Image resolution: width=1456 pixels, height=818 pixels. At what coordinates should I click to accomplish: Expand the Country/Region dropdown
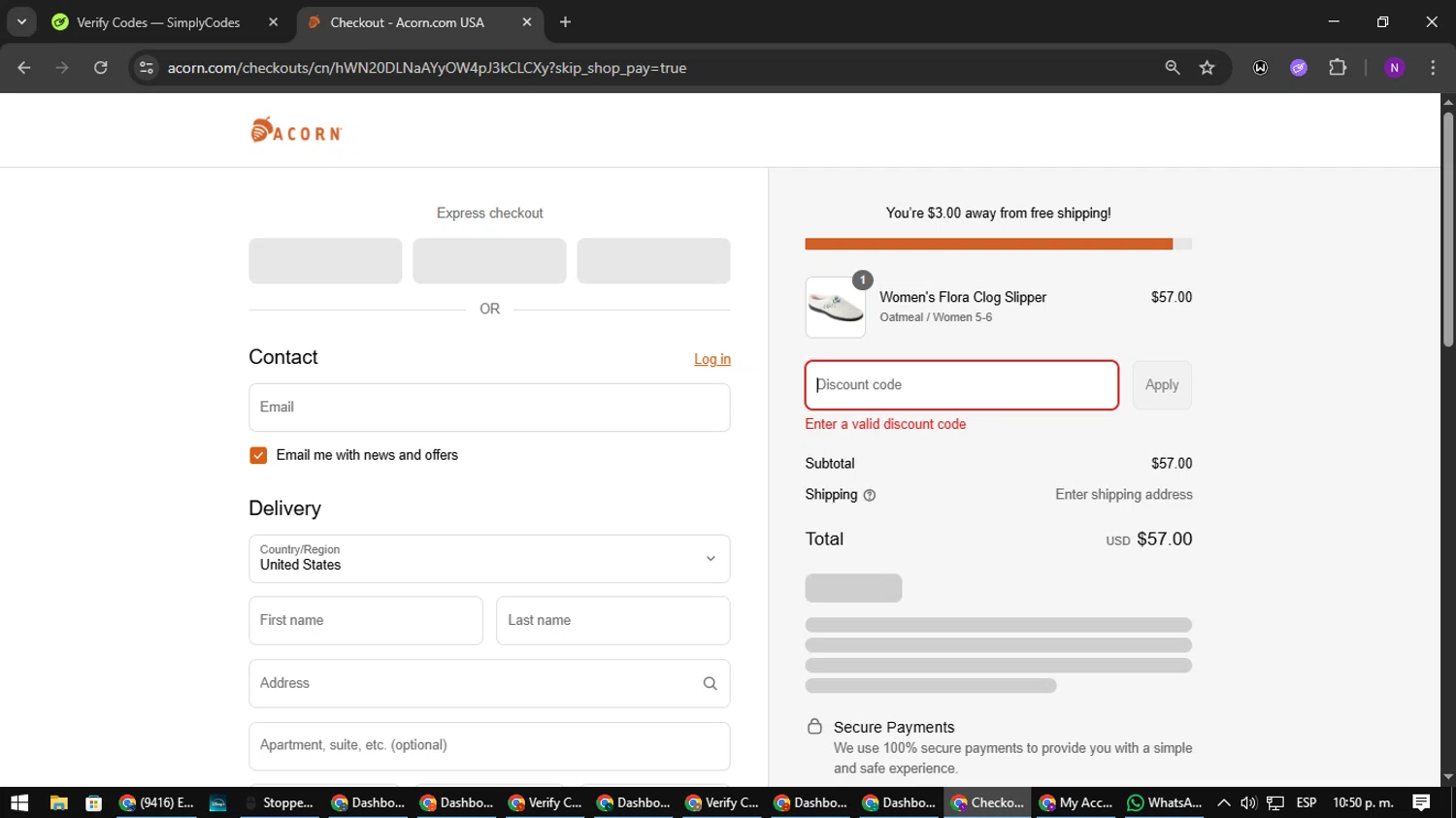tap(489, 559)
